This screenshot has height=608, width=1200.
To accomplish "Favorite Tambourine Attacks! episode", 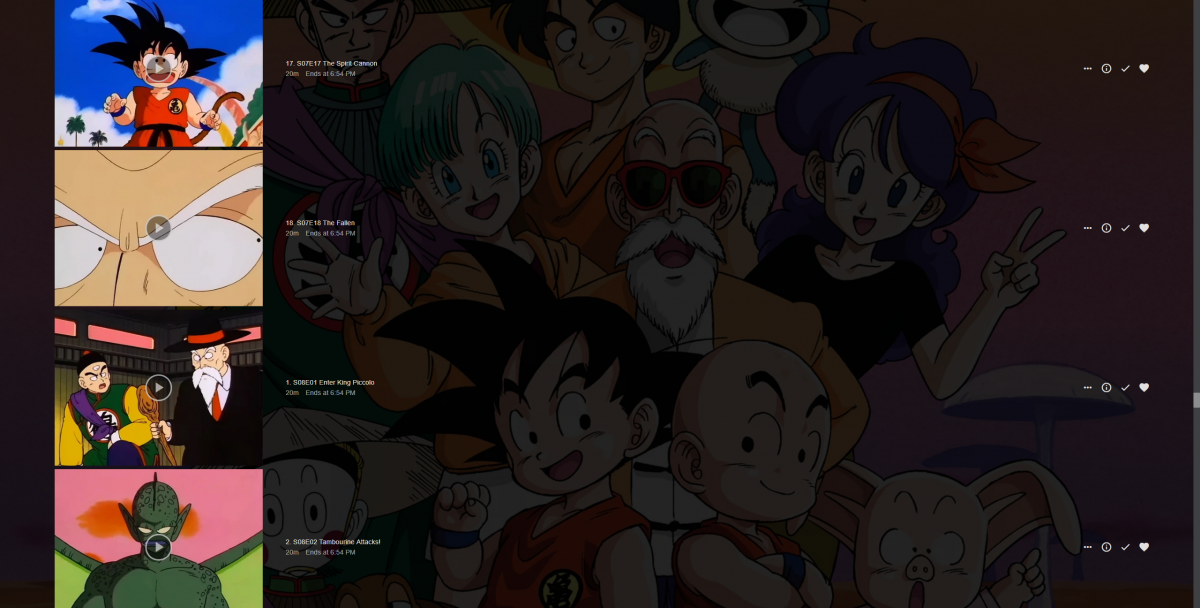I will tap(1144, 547).
